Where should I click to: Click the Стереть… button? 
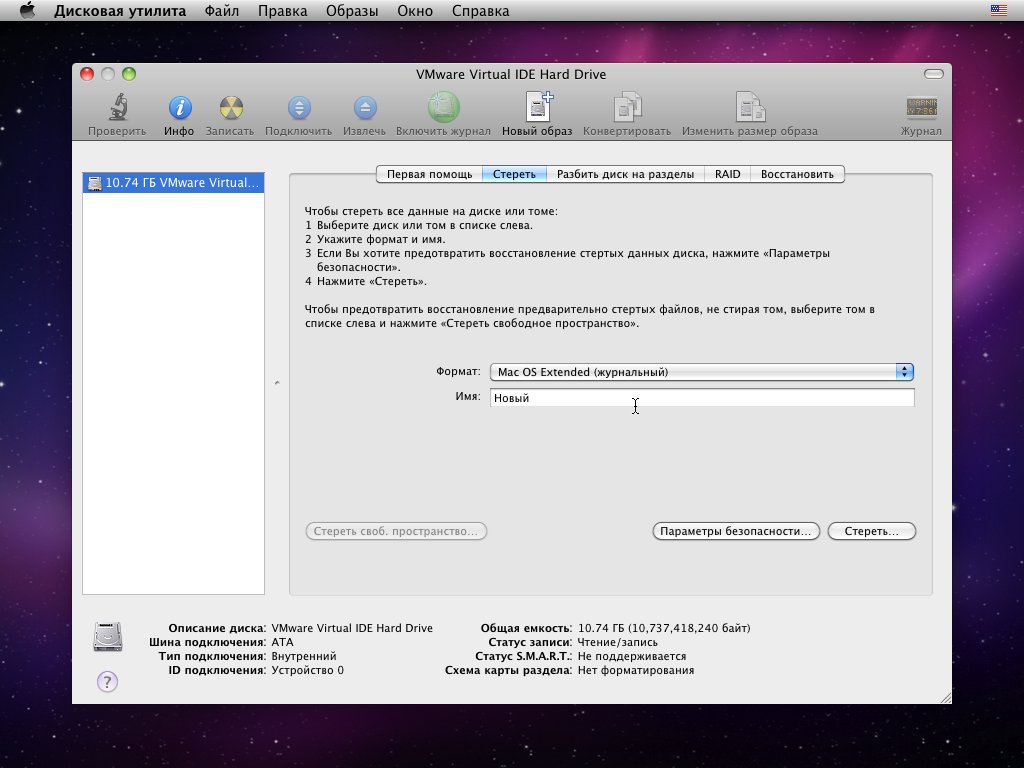pyautogui.click(x=871, y=531)
